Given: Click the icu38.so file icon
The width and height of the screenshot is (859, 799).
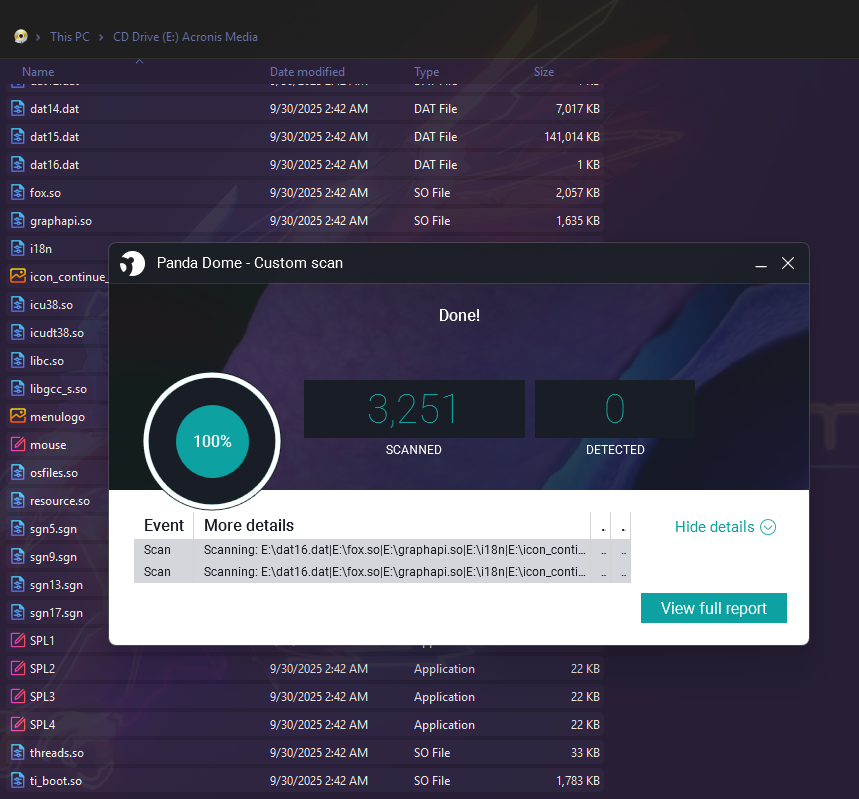Looking at the screenshot, I should (18, 304).
